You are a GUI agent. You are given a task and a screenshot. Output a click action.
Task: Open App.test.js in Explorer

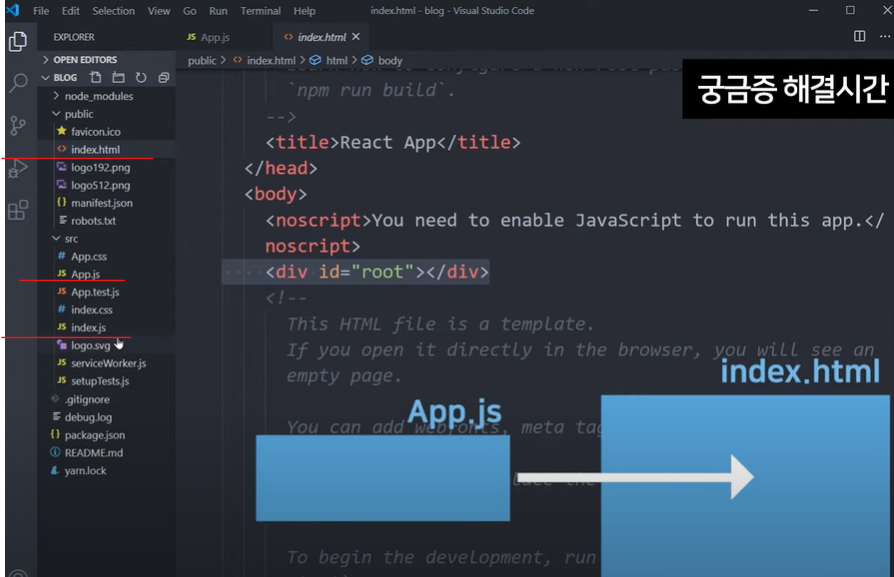point(107,292)
